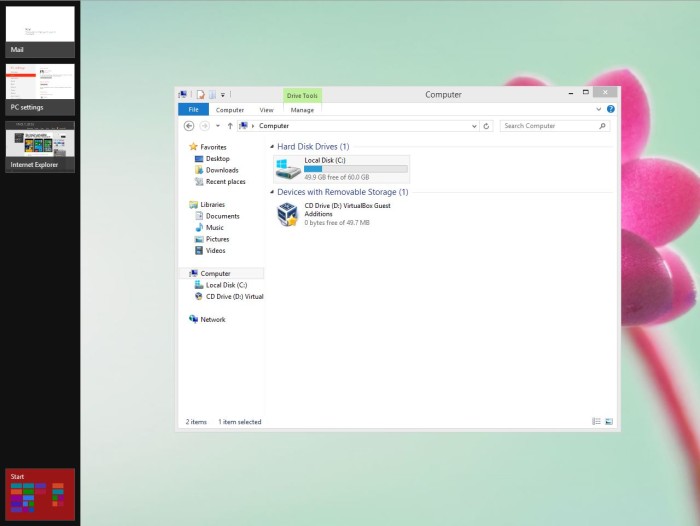
Task: Click the VirtualBox Guest Additions CD icon
Action: (288, 214)
